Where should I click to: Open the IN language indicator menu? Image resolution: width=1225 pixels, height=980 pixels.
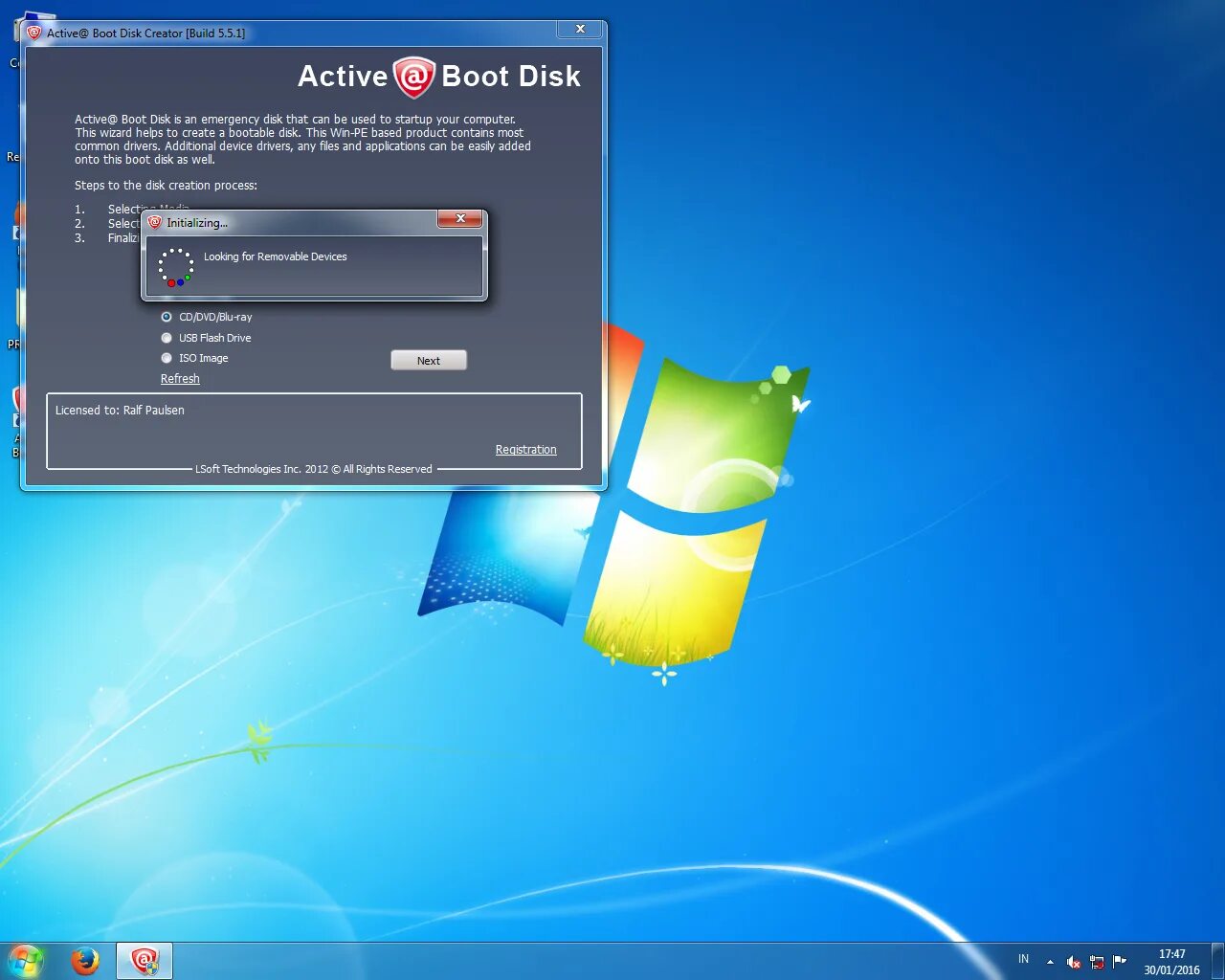point(1022,958)
